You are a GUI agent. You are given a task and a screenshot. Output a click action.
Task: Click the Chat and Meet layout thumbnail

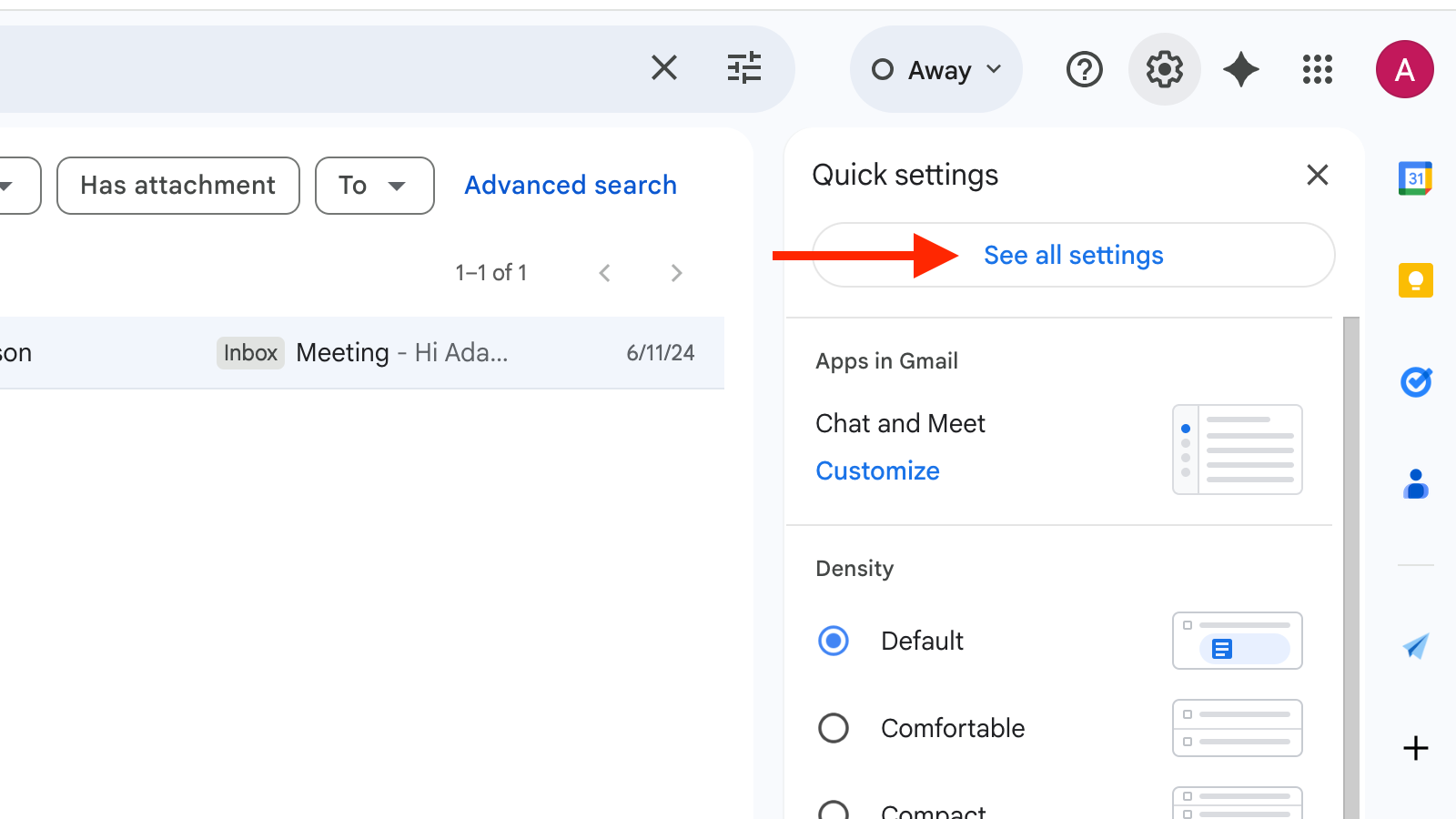(x=1238, y=450)
